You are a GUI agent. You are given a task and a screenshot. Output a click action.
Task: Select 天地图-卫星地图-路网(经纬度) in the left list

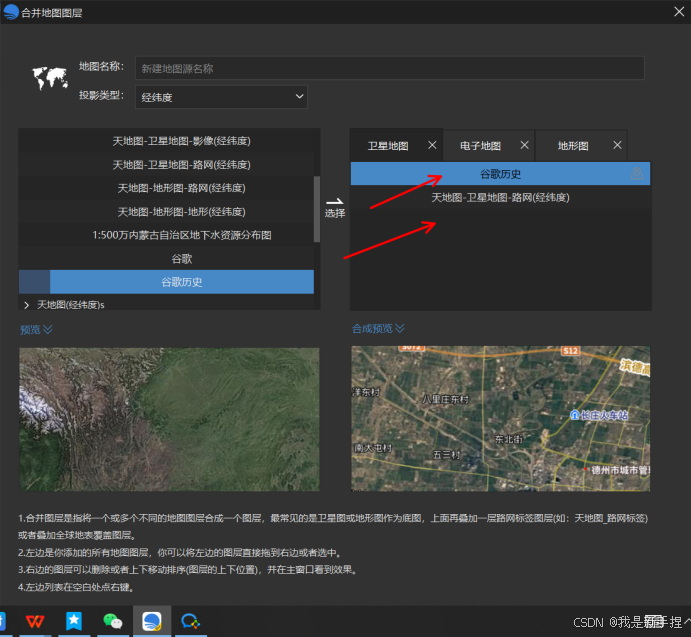click(x=166, y=165)
